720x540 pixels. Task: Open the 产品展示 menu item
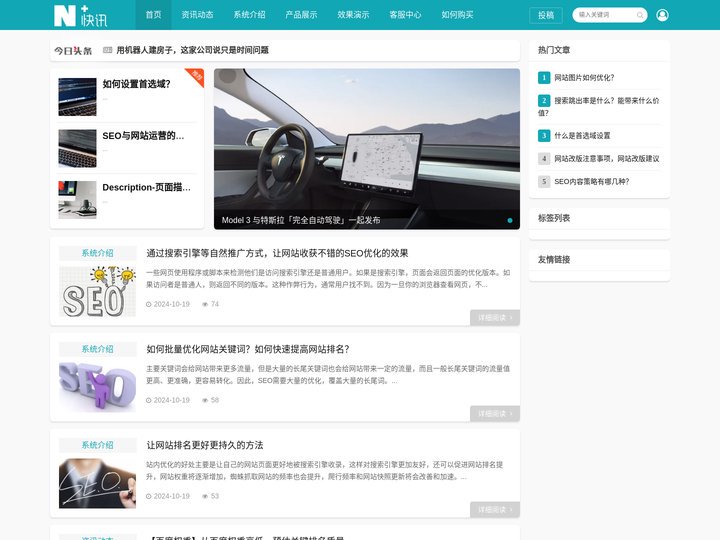click(301, 15)
